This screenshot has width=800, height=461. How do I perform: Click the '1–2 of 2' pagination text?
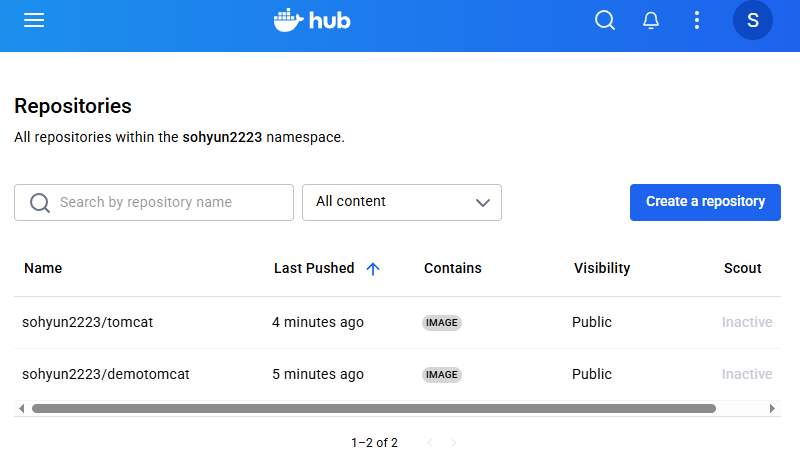tap(374, 443)
